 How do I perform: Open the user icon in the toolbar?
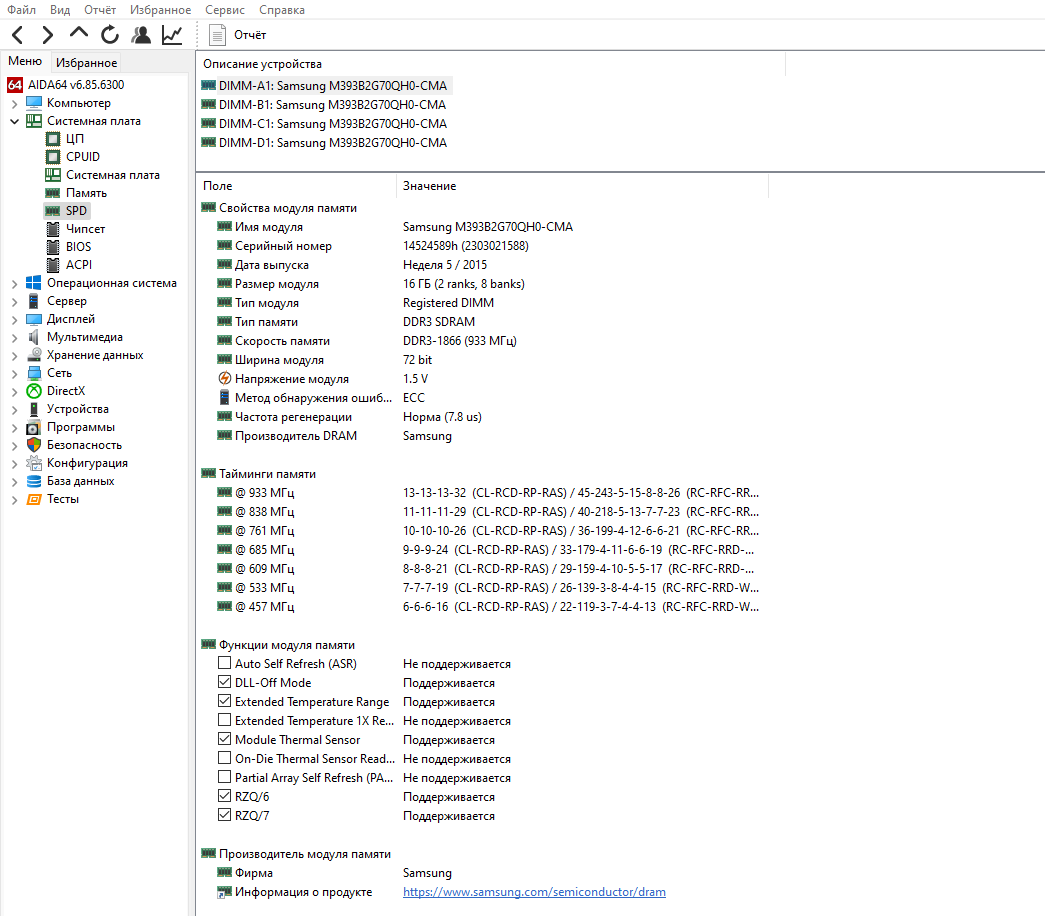point(141,35)
